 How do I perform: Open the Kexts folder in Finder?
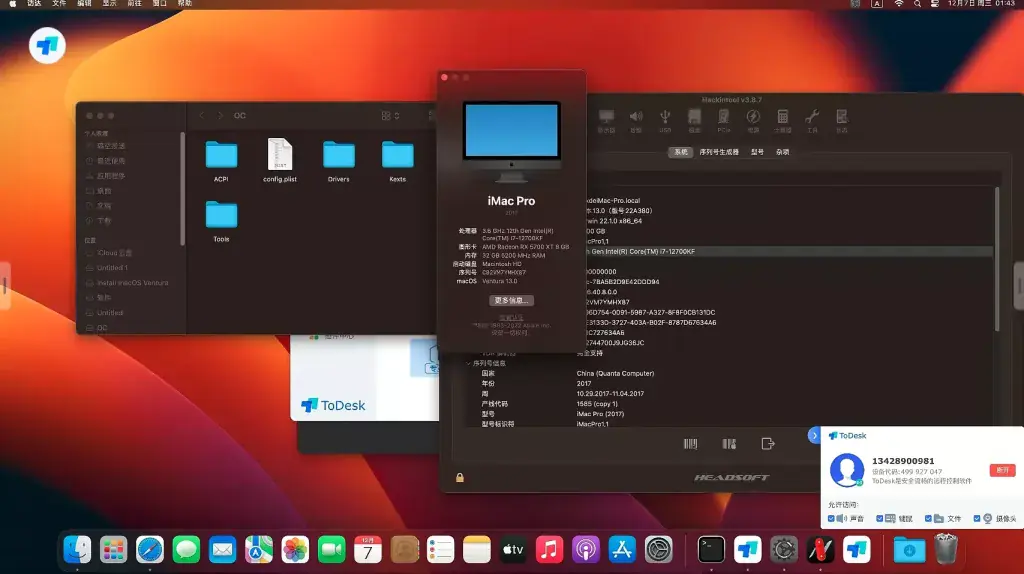(x=398, y=161)
